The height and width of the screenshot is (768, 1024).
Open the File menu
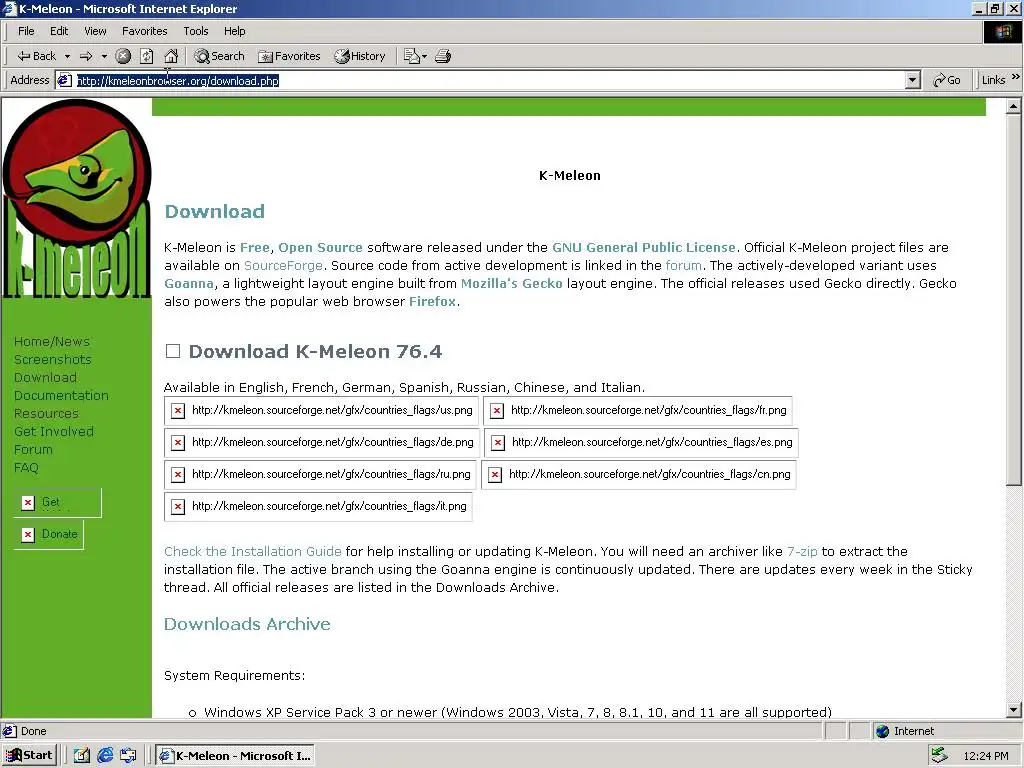[26, 31]
